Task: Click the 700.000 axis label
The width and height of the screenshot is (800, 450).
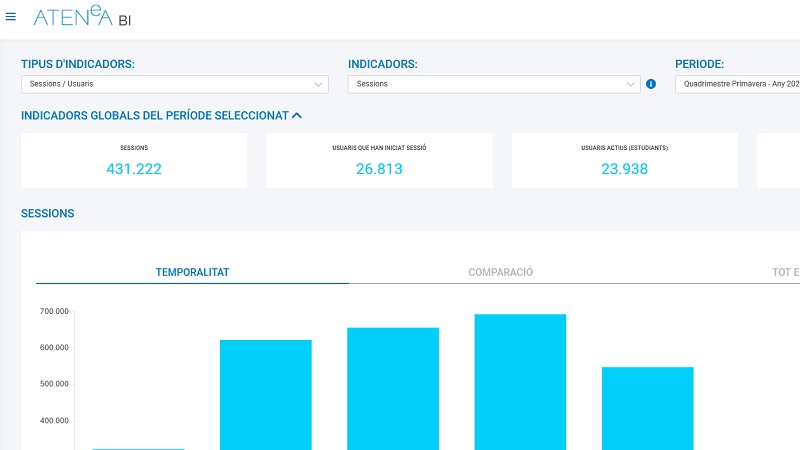Action: coord(54,311)
